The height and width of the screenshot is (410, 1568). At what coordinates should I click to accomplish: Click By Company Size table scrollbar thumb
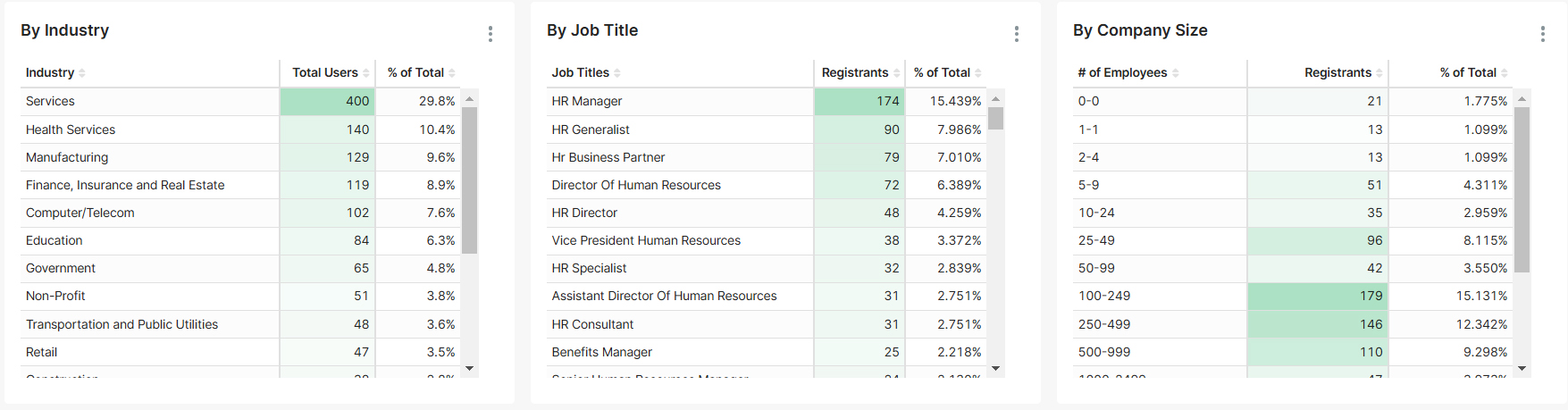point(1522,189)
